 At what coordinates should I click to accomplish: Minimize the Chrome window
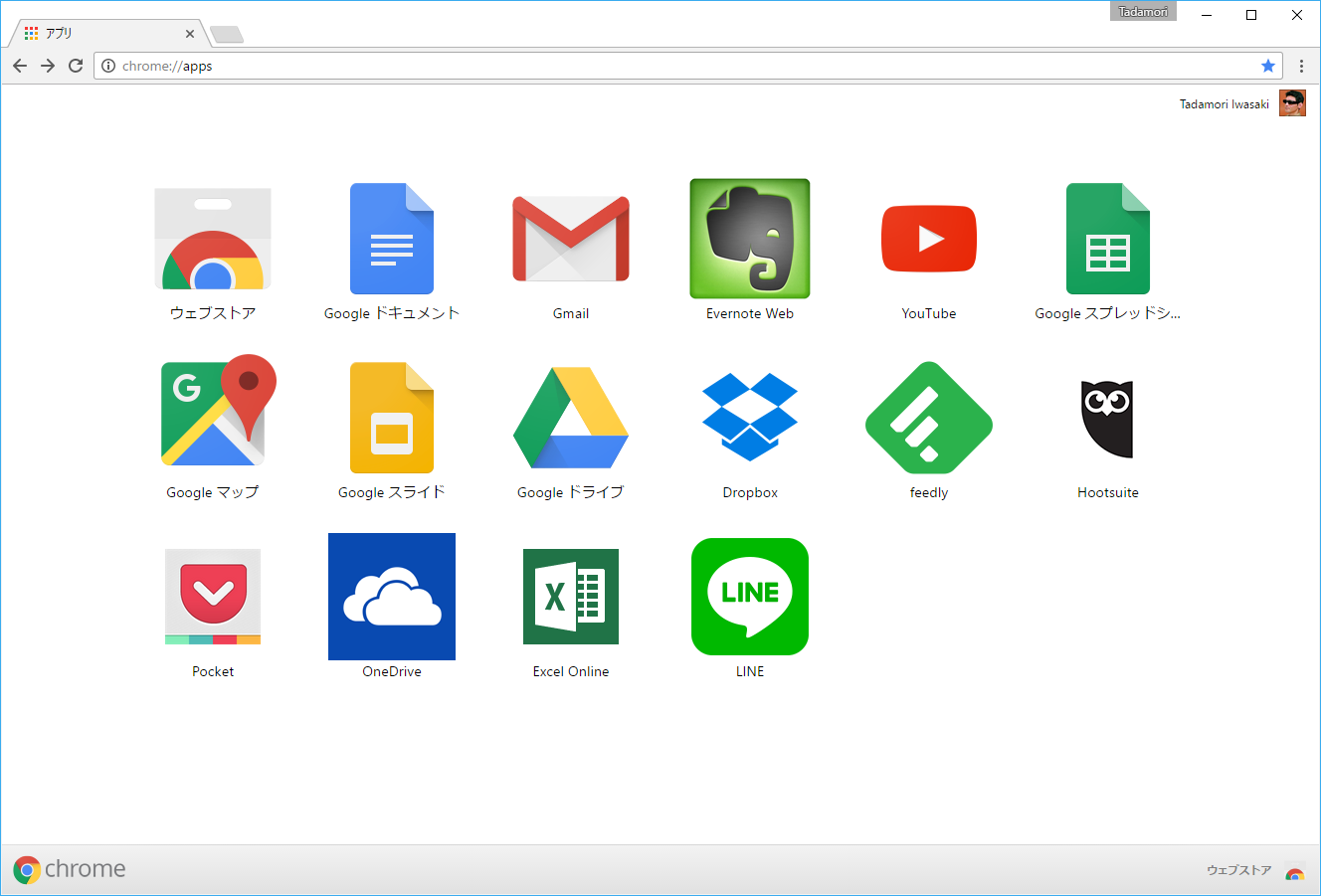pos(1207,15)
